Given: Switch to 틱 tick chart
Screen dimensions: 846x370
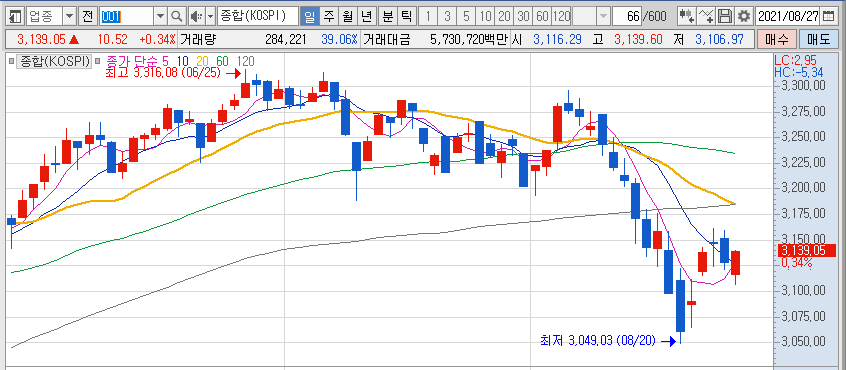Looking at the screenshot, I should 406,16.
